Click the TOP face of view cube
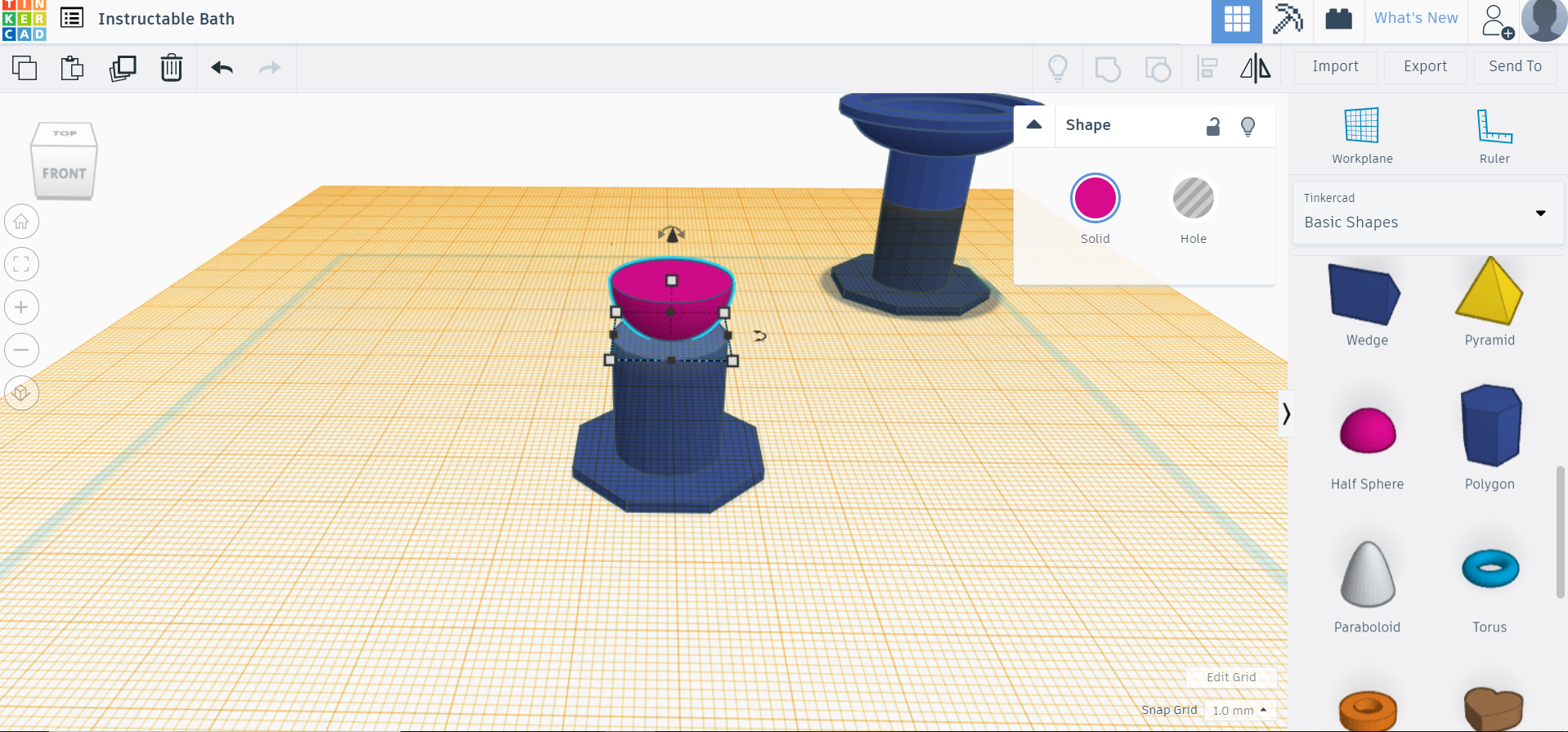This screenshot has height=732, width=1568. coord(65,133)
